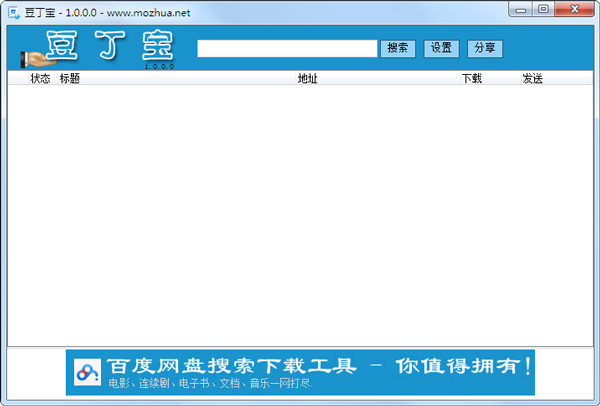Focus the search keyword input box

tap(286, 48)
